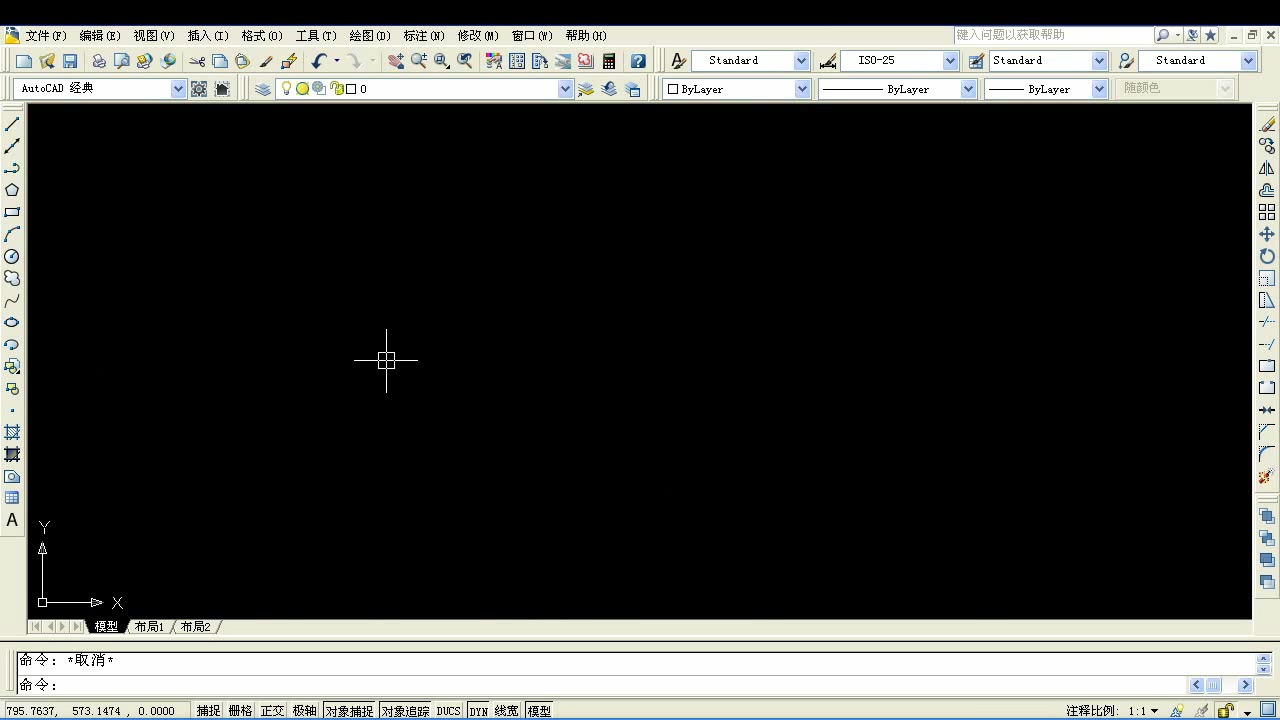
Task: Select the Rectangle drawing tool
Action: [x=12, y=212]
